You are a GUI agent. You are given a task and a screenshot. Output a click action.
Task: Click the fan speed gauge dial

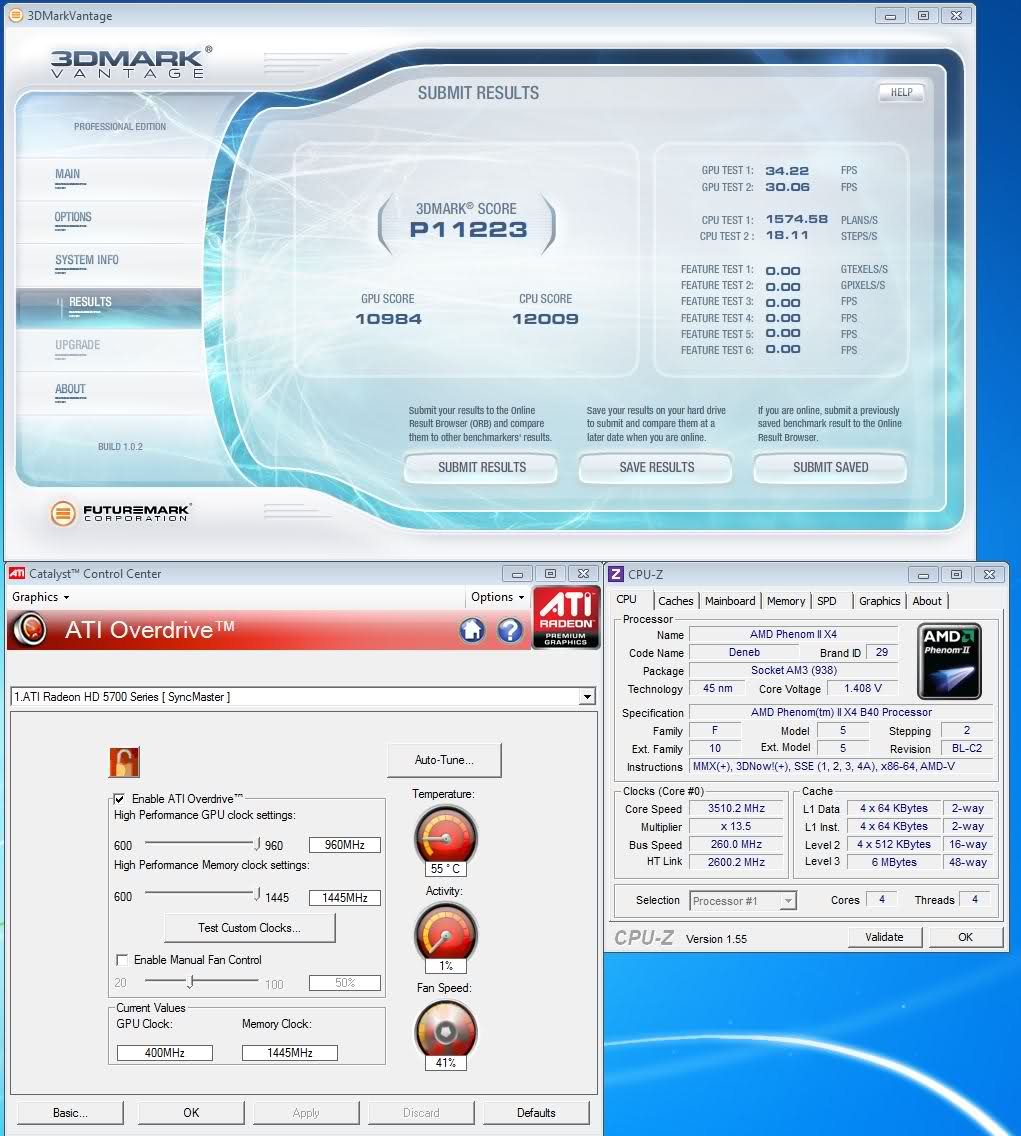pos(446,1031)
